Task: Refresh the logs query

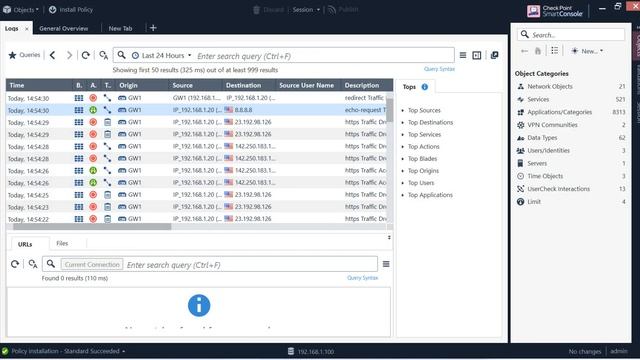Action: (85, 55)
